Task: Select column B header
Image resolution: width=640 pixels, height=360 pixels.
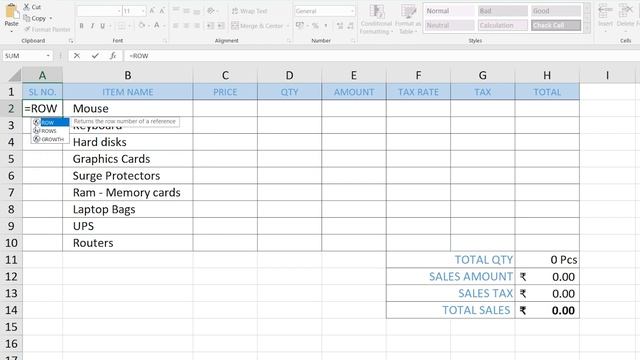Action: [128, 75]
